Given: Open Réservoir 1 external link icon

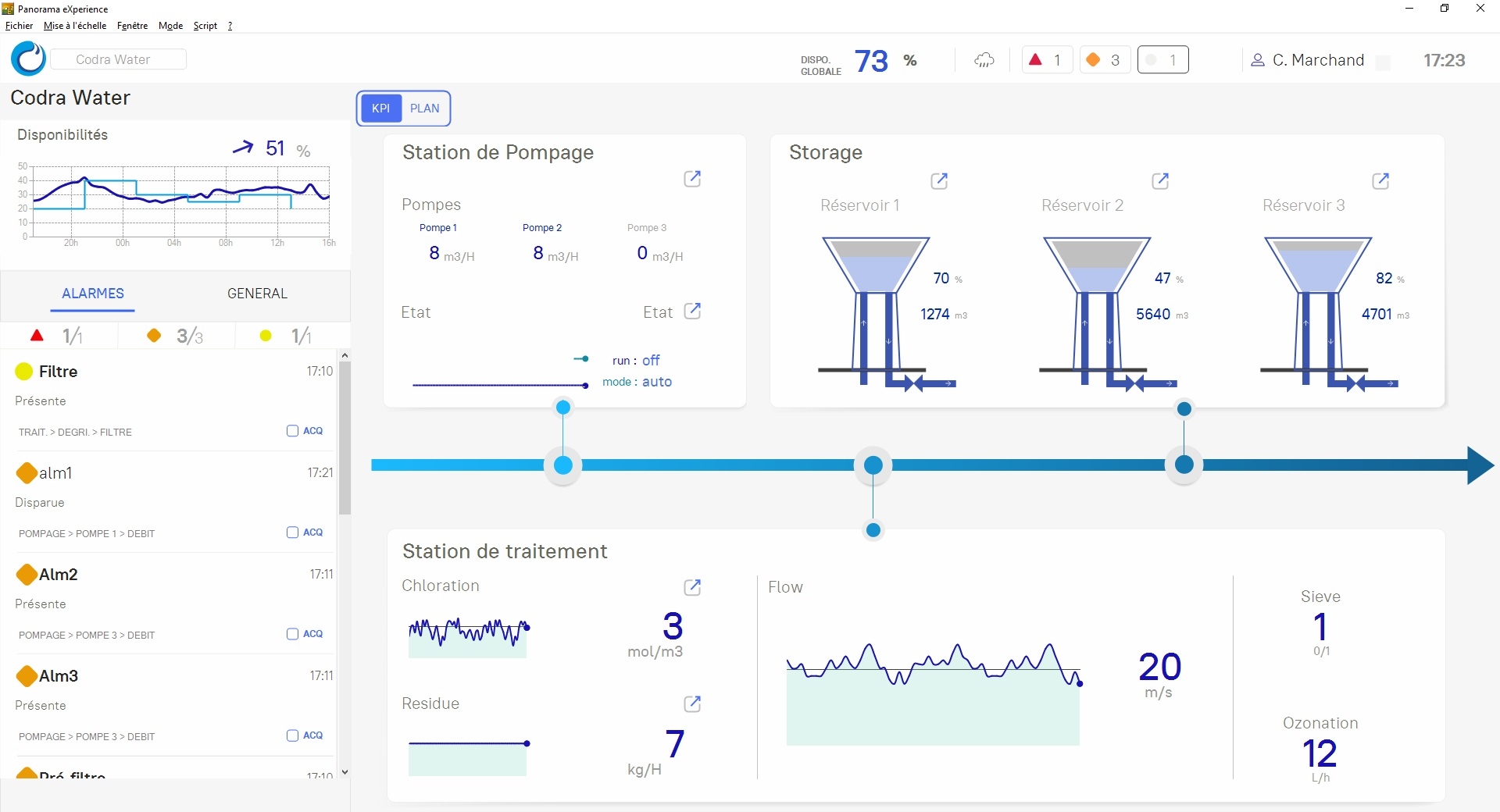Looking at the screenshot, I should [x=939, y=181].
